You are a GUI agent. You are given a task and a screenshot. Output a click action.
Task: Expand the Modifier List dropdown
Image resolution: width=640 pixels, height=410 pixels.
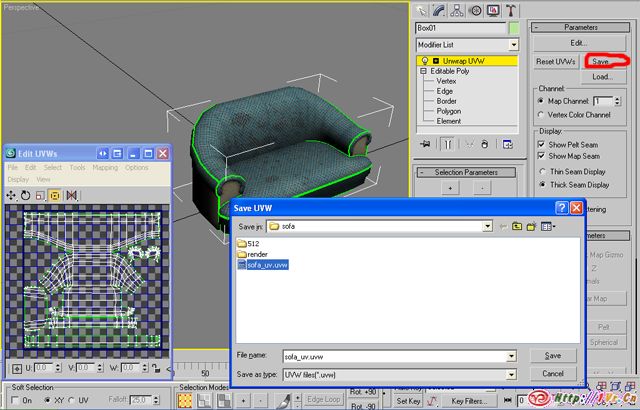coord(513,45)
